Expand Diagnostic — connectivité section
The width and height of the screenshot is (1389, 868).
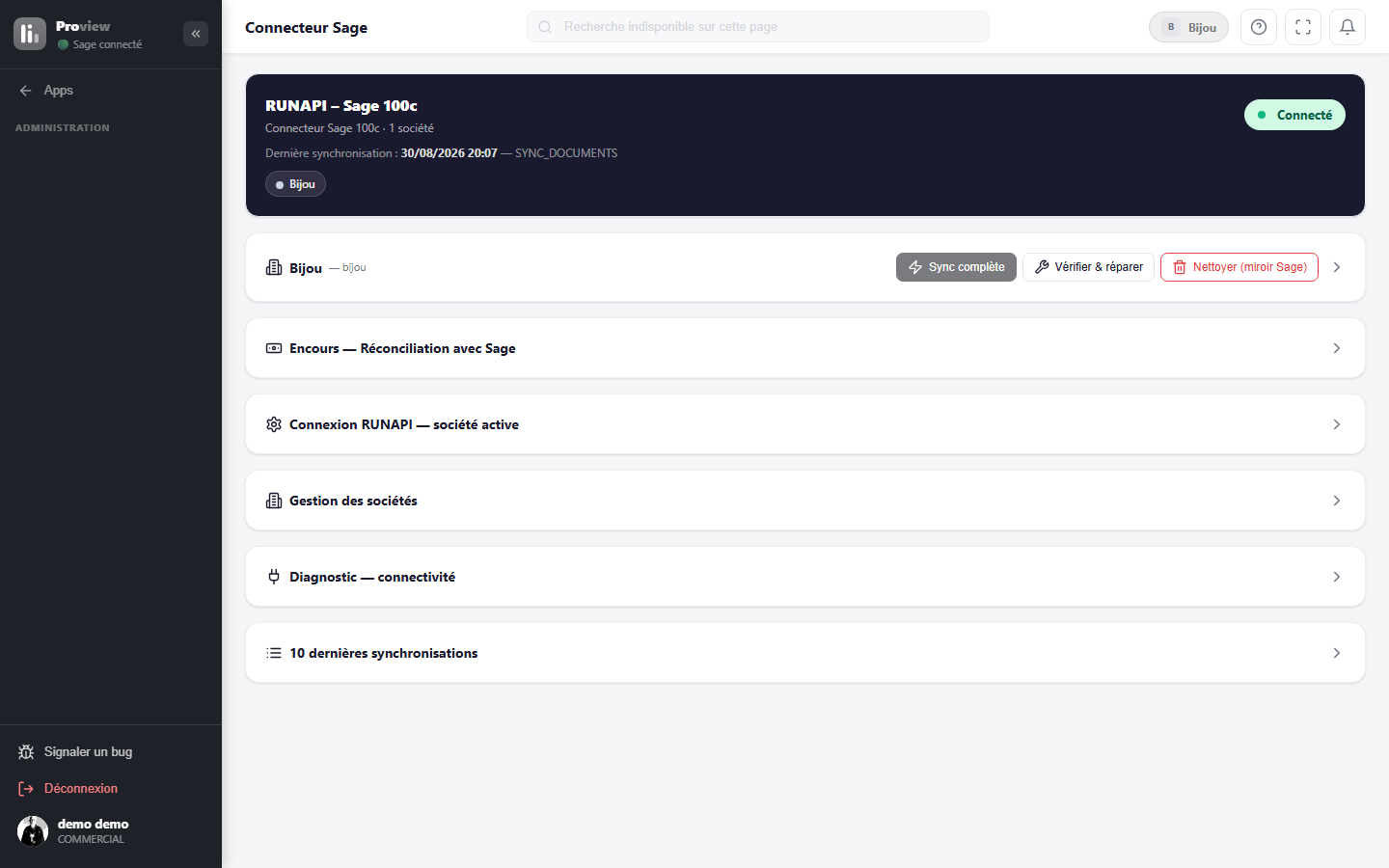tap(805, 577)
